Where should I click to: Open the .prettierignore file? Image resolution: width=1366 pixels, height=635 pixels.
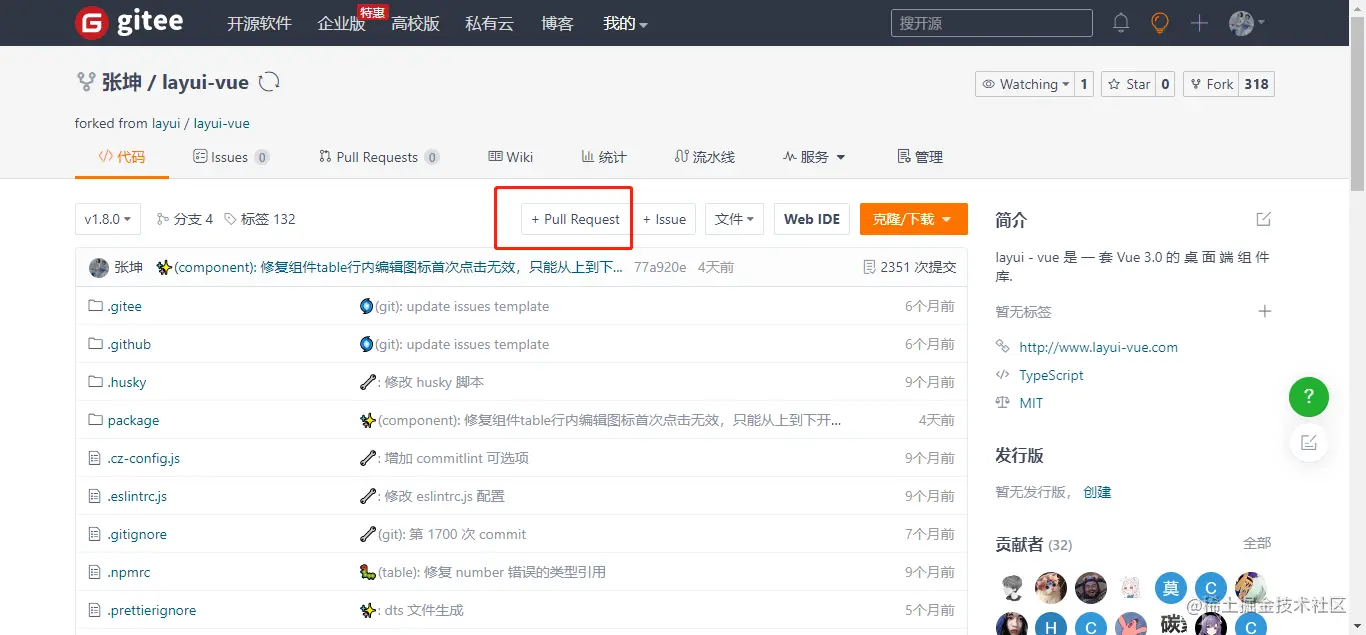pos(152,610)
